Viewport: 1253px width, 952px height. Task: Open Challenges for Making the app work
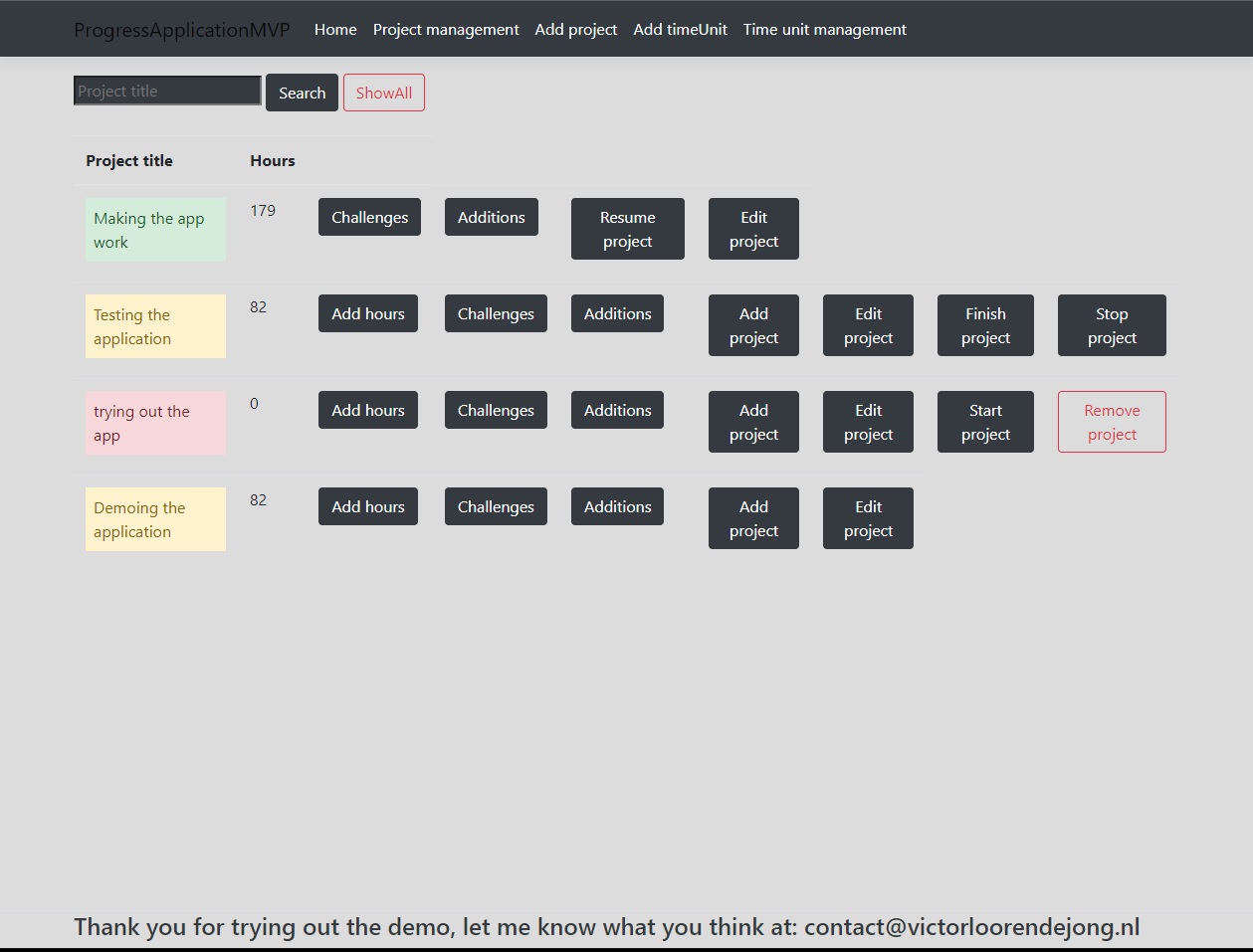pyautogui.click(x=369, y=217)
